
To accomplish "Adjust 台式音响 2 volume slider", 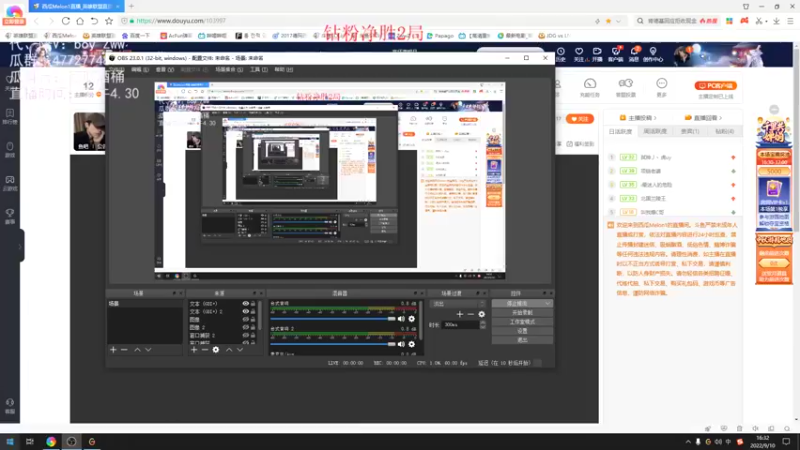I will point(333,344).
